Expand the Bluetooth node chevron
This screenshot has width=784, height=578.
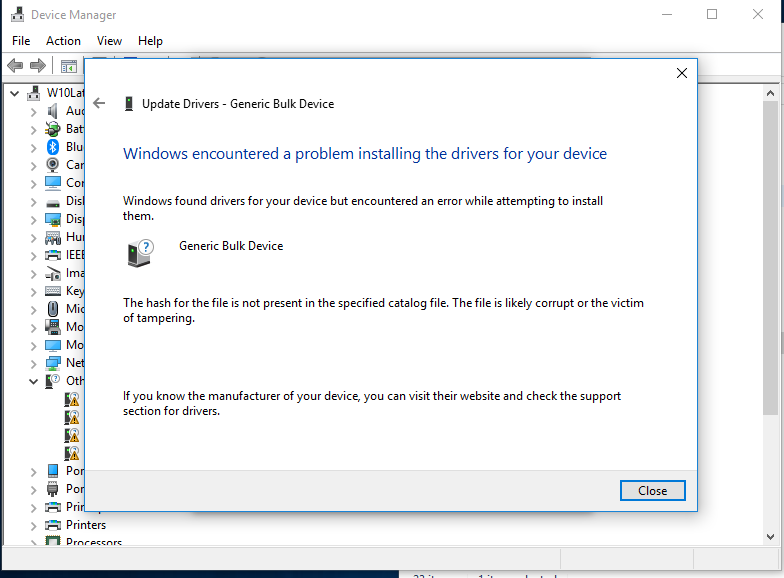tap(34, 148)
